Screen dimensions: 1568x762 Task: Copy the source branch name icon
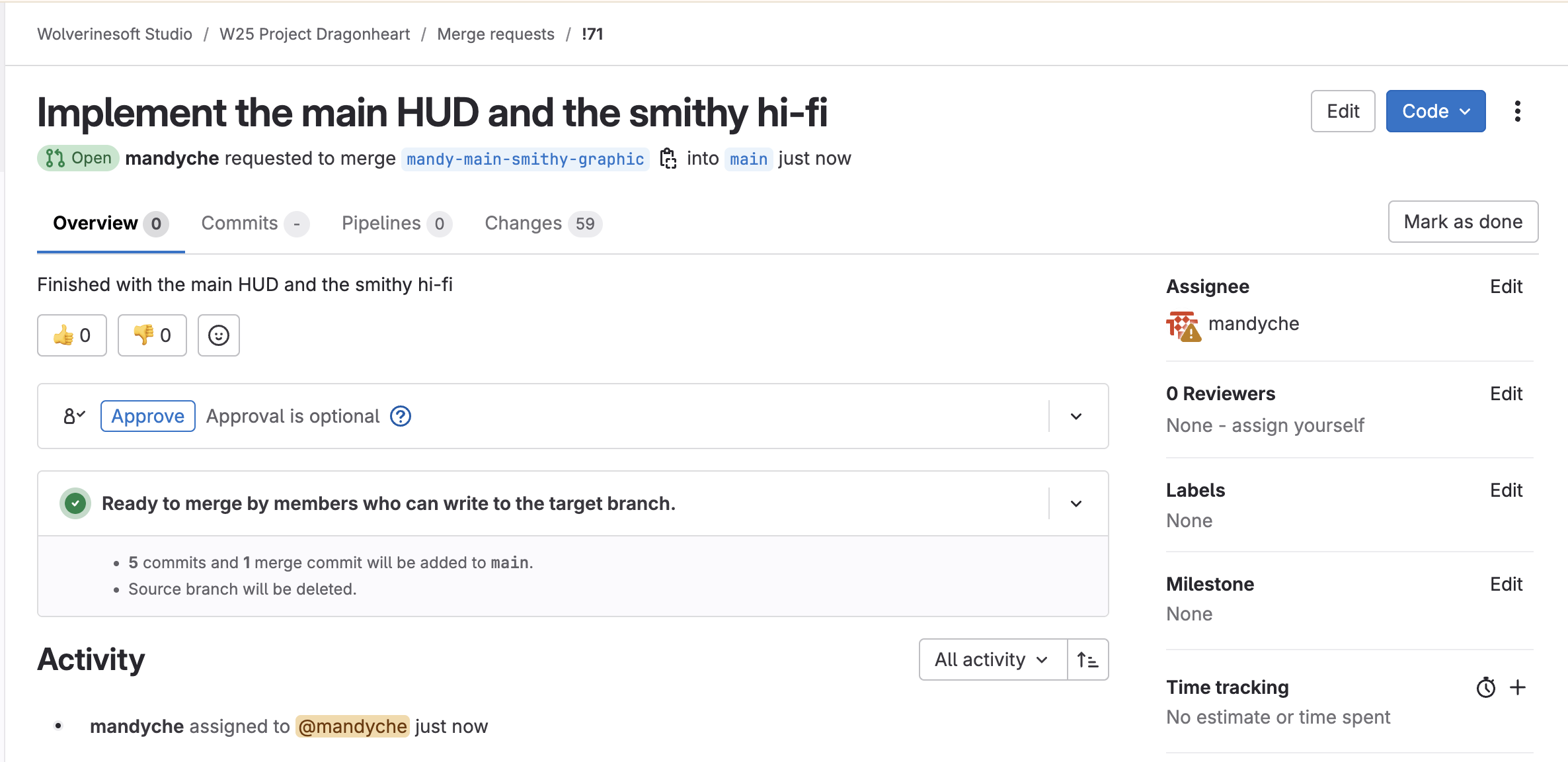pyautogui.click(x=668, y=159)
